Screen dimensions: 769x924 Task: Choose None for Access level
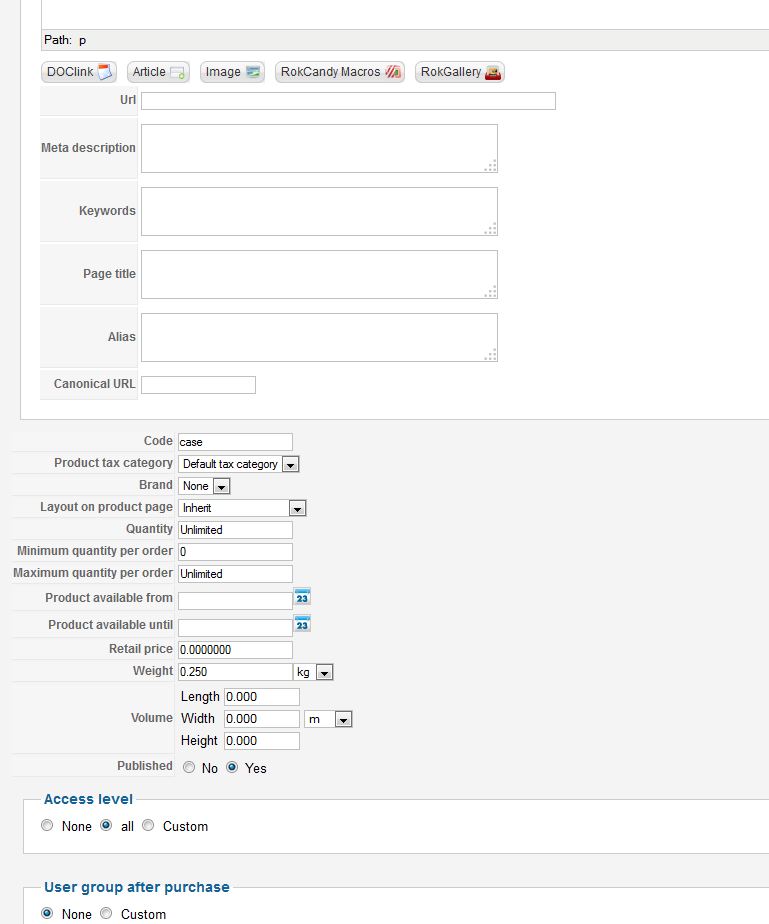(x=47, y=826)
